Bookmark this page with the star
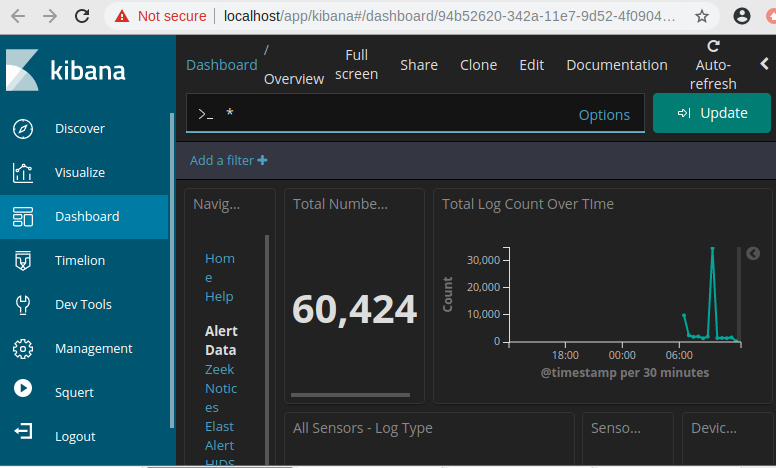776x468 pixels. click(x=702, y=16)
